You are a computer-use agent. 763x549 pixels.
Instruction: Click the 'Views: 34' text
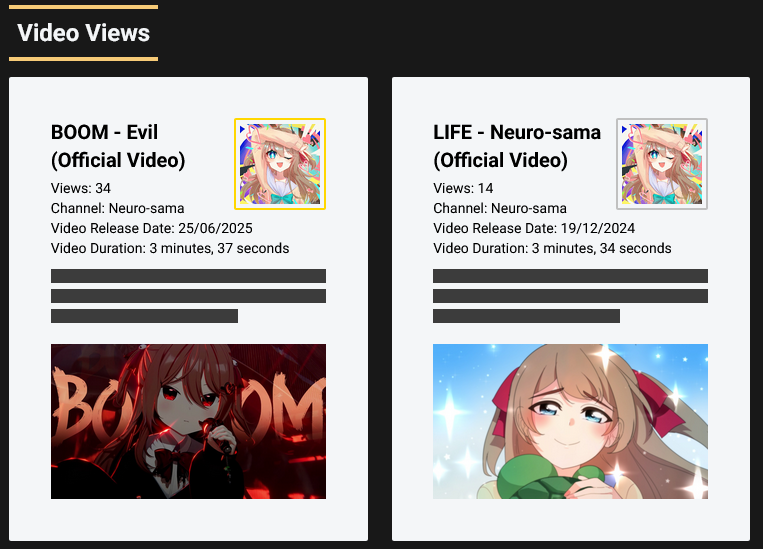tap(81, 188)
